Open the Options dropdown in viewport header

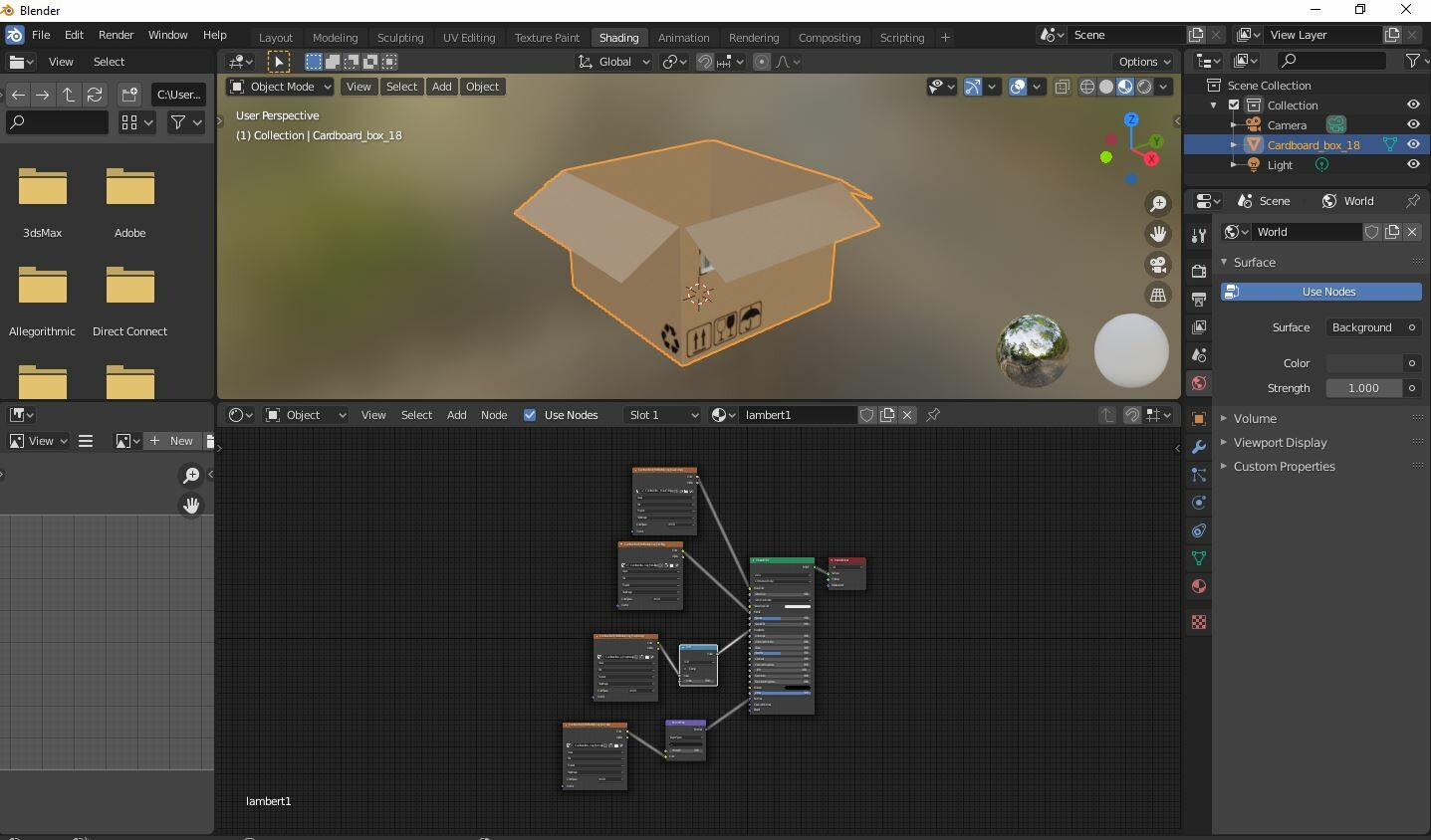pyautogui.click(x=1142, y=61)
